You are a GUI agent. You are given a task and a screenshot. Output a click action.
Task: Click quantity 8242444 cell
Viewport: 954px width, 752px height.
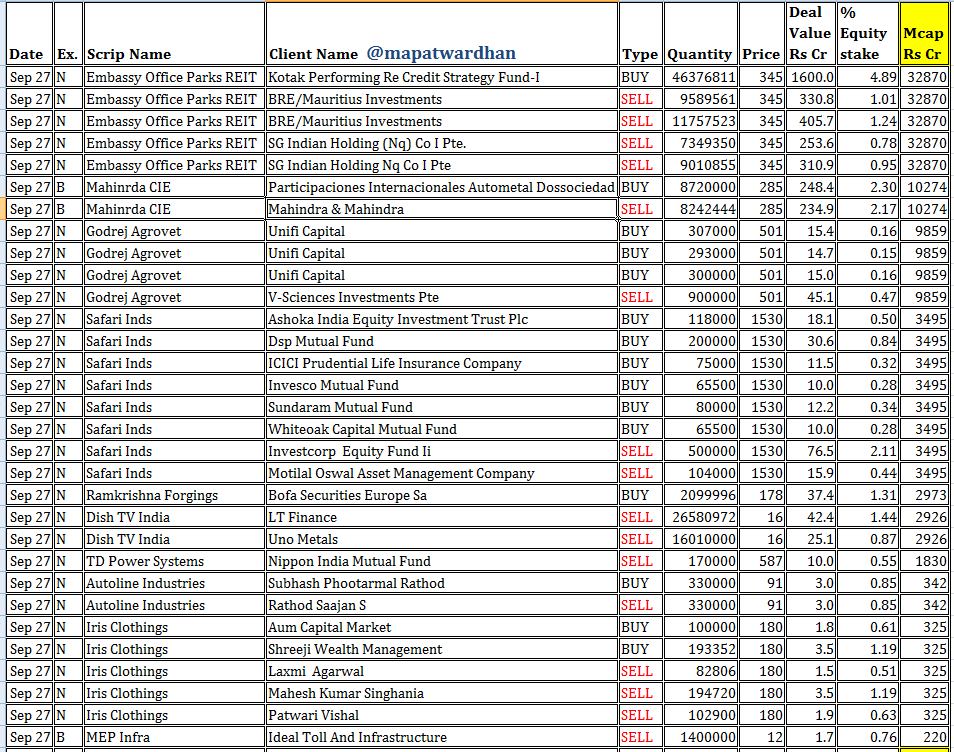pyautogui.click(x=700, y=209)
